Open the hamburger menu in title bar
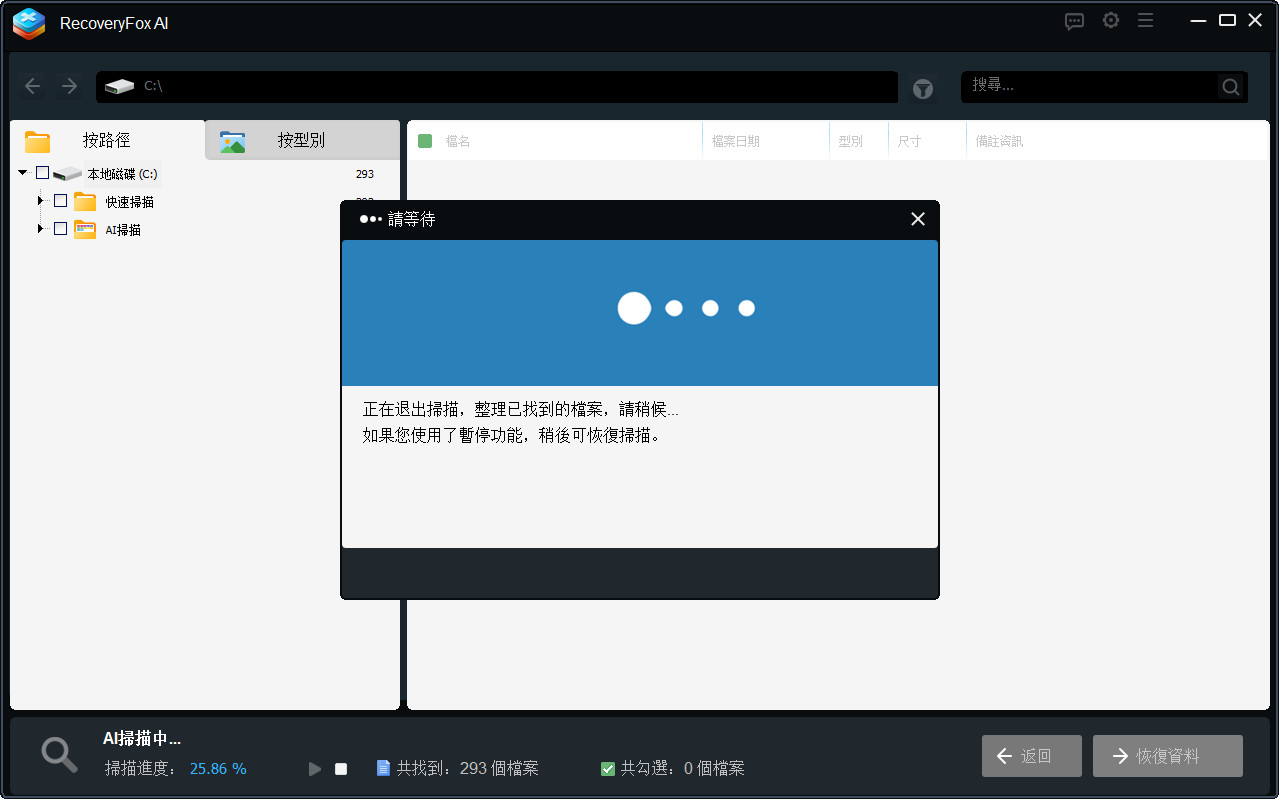The width and height of the screenshot is (1279, 799). coord(1145,20)
